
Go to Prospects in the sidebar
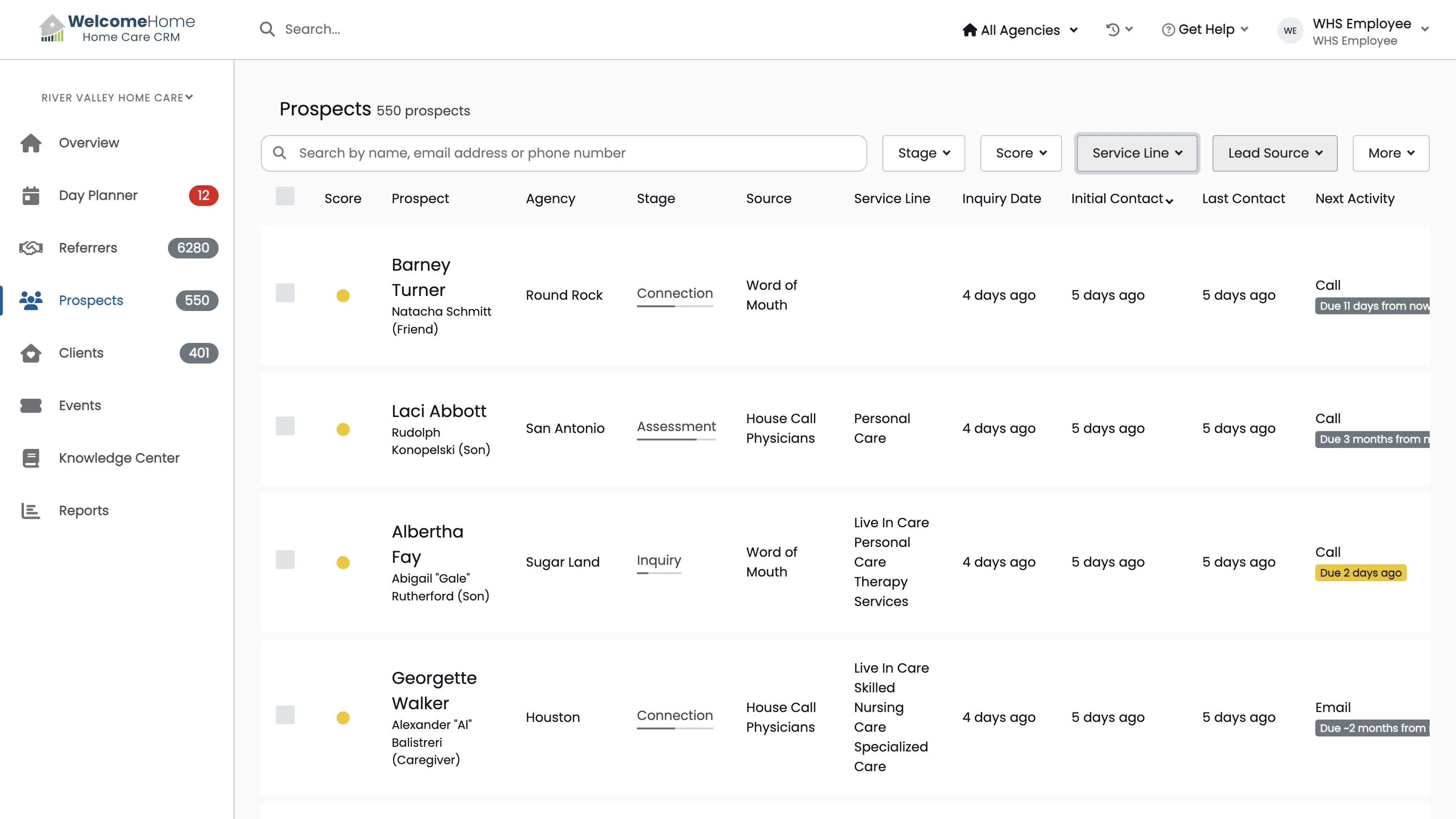pyautogui.click(x=91, y=301)
